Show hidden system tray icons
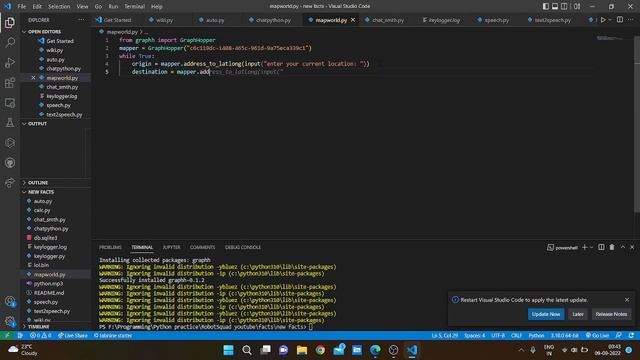This screenshot has height=360, width=640. [521, 350]
